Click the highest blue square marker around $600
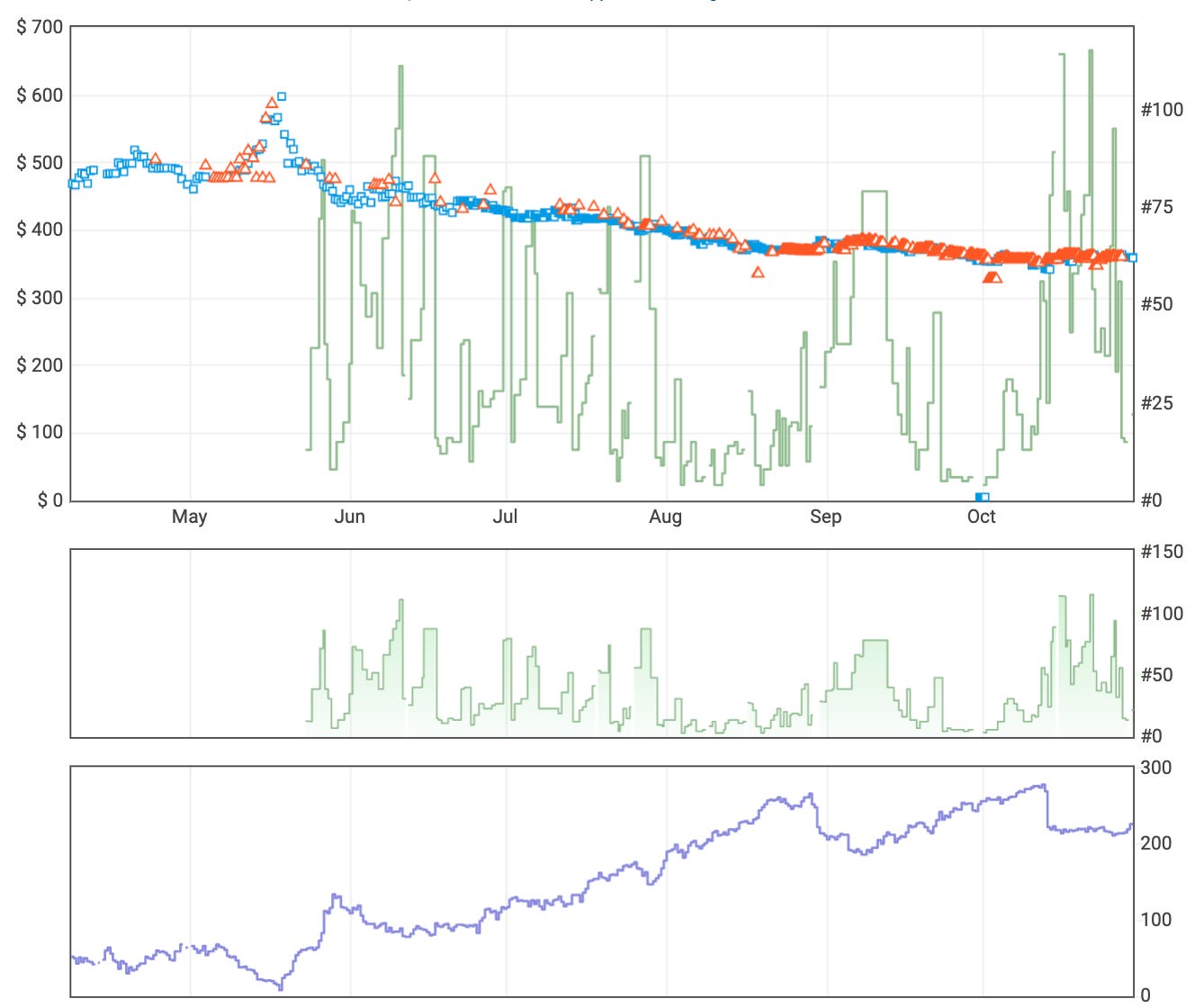The width and height of the screenshot is (1195, 1008). pos(282,95)
